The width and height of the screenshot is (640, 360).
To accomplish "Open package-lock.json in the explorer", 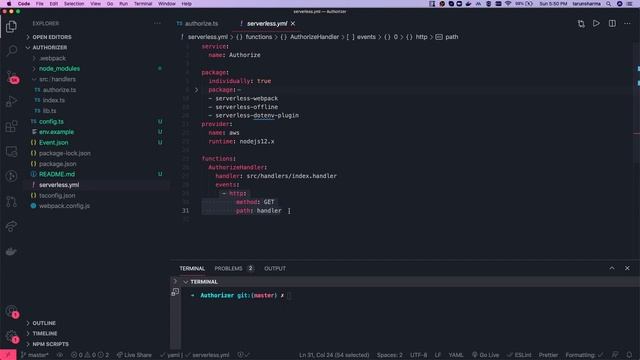I will (x=64, y=153).
